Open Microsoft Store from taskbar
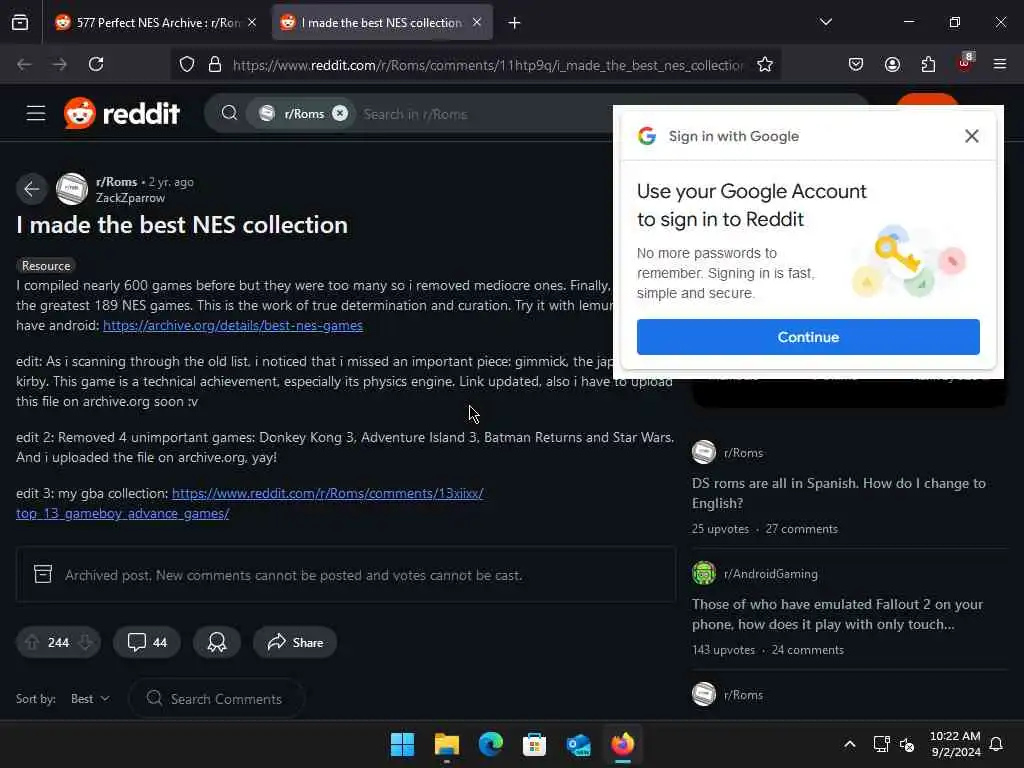Viewport: 1024px width, 768px height. (534, 744)
